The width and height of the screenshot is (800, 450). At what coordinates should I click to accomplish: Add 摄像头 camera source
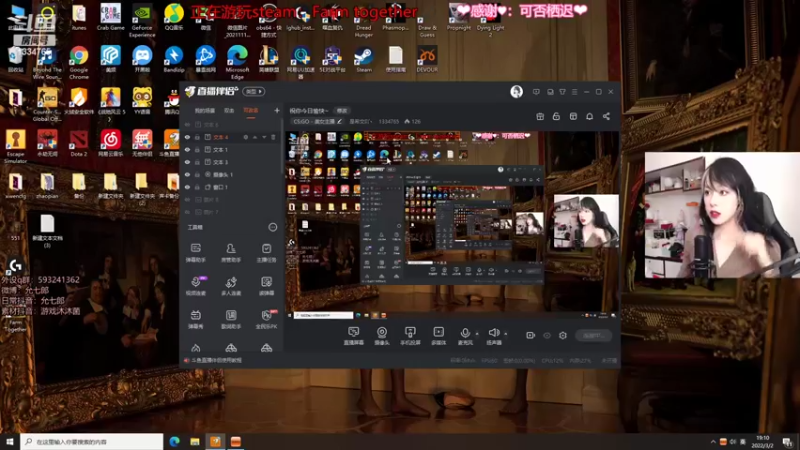(382, 336)
